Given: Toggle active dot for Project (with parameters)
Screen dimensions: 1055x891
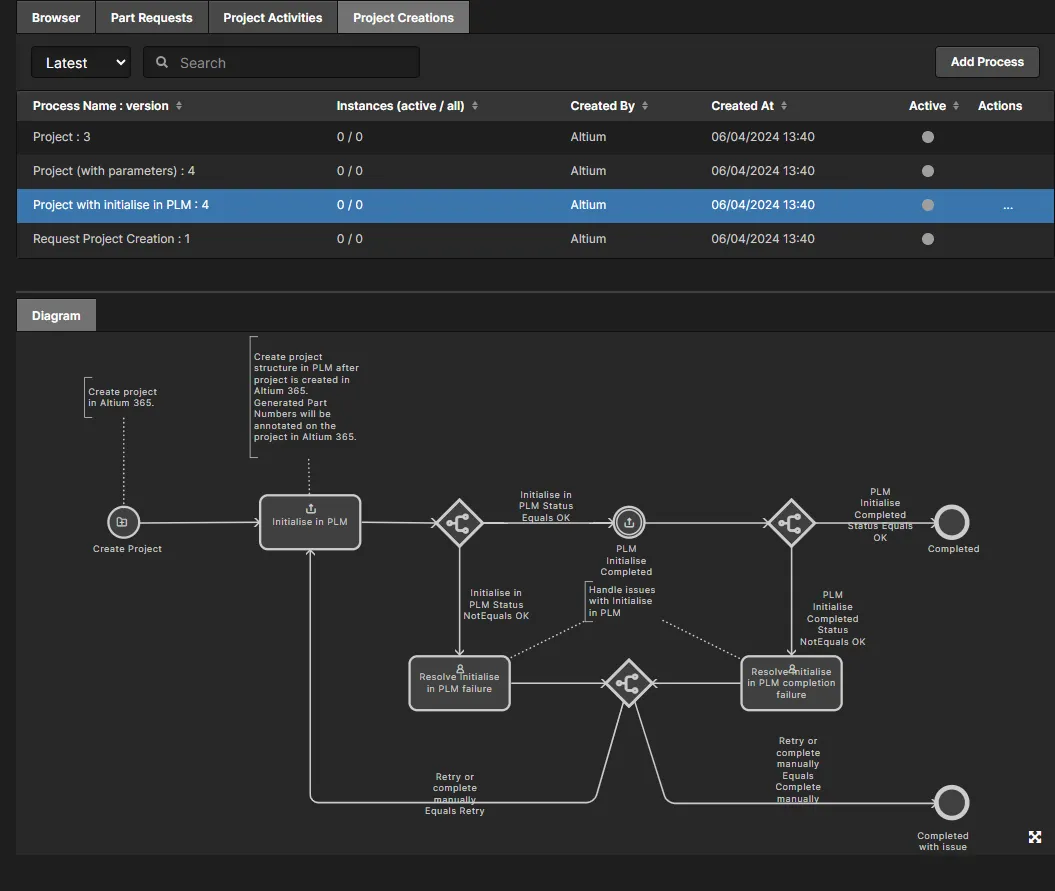Looking at the screenshot, I should [928, 171].
